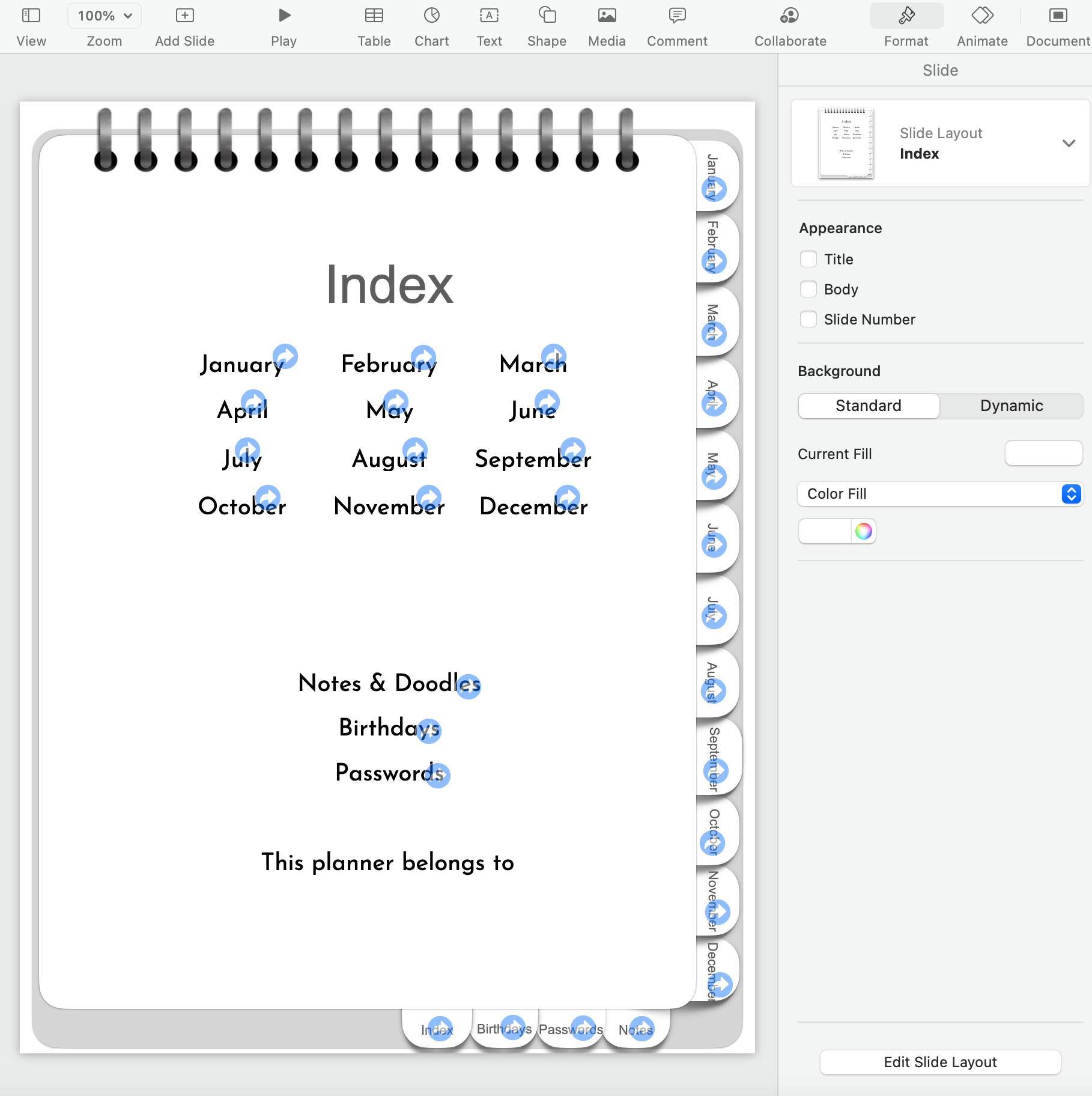Image resolution: width=1092 pixels, height=1096 pixels.
Task: Click the Current Fill preview well
Action: coord(1043,454)
